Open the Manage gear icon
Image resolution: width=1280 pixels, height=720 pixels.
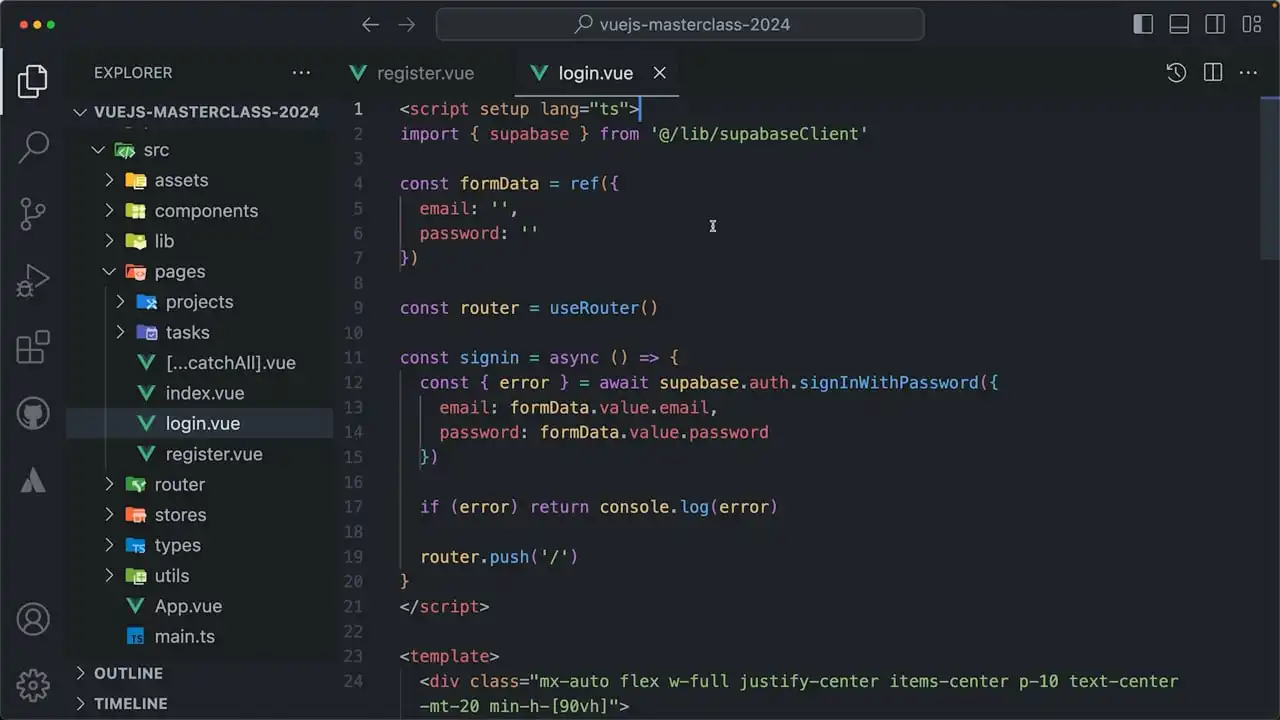(33, 685)
